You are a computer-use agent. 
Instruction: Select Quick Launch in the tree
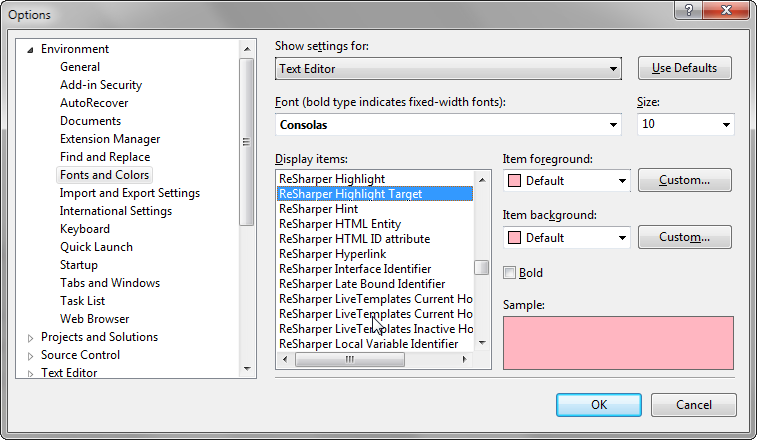(x=96, y=247)
